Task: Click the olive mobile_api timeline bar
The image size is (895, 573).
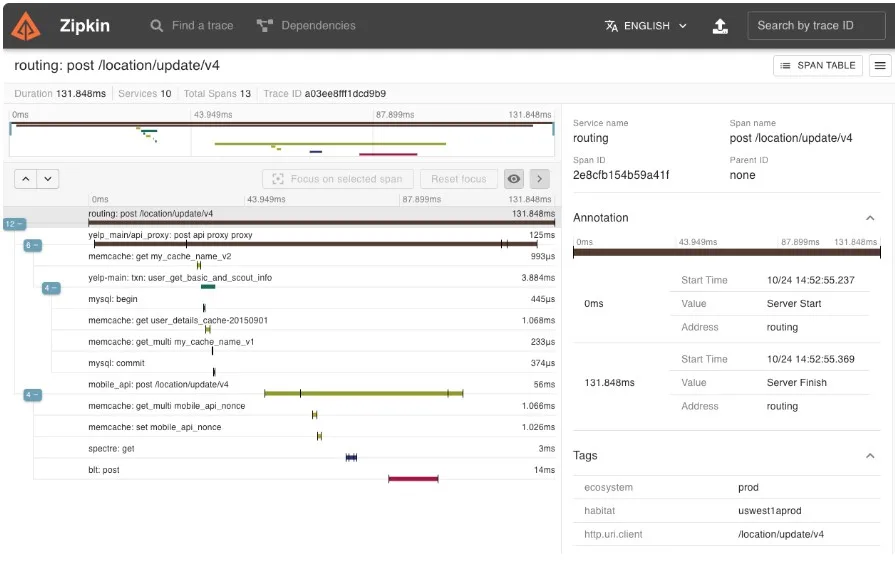Action: 364,393
